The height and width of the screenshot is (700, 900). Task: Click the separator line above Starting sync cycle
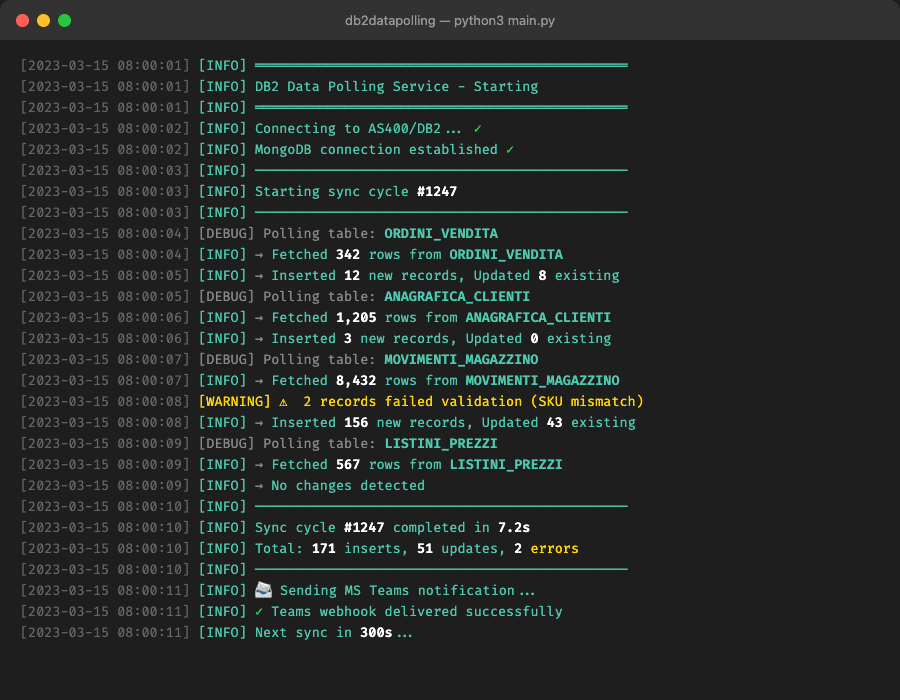point(440,170)
